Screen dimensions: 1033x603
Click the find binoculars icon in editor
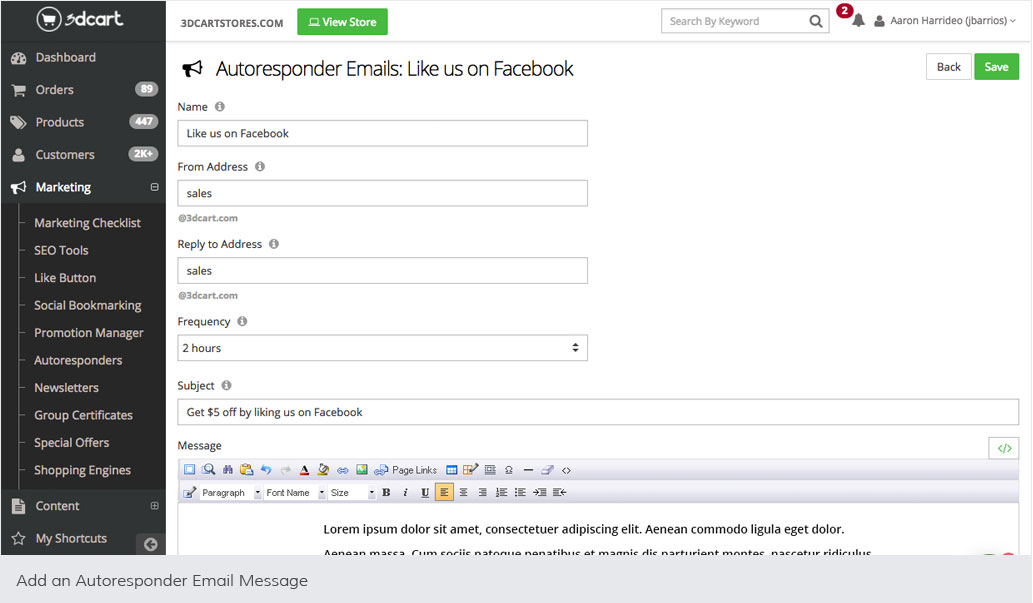pyautogui.click(x=228, y=470)
